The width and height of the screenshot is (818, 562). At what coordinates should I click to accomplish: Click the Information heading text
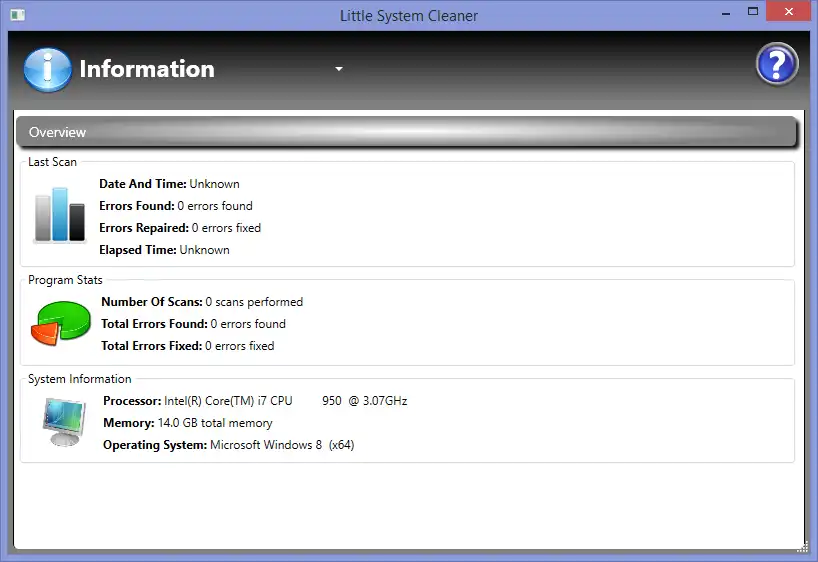(147, 69)
